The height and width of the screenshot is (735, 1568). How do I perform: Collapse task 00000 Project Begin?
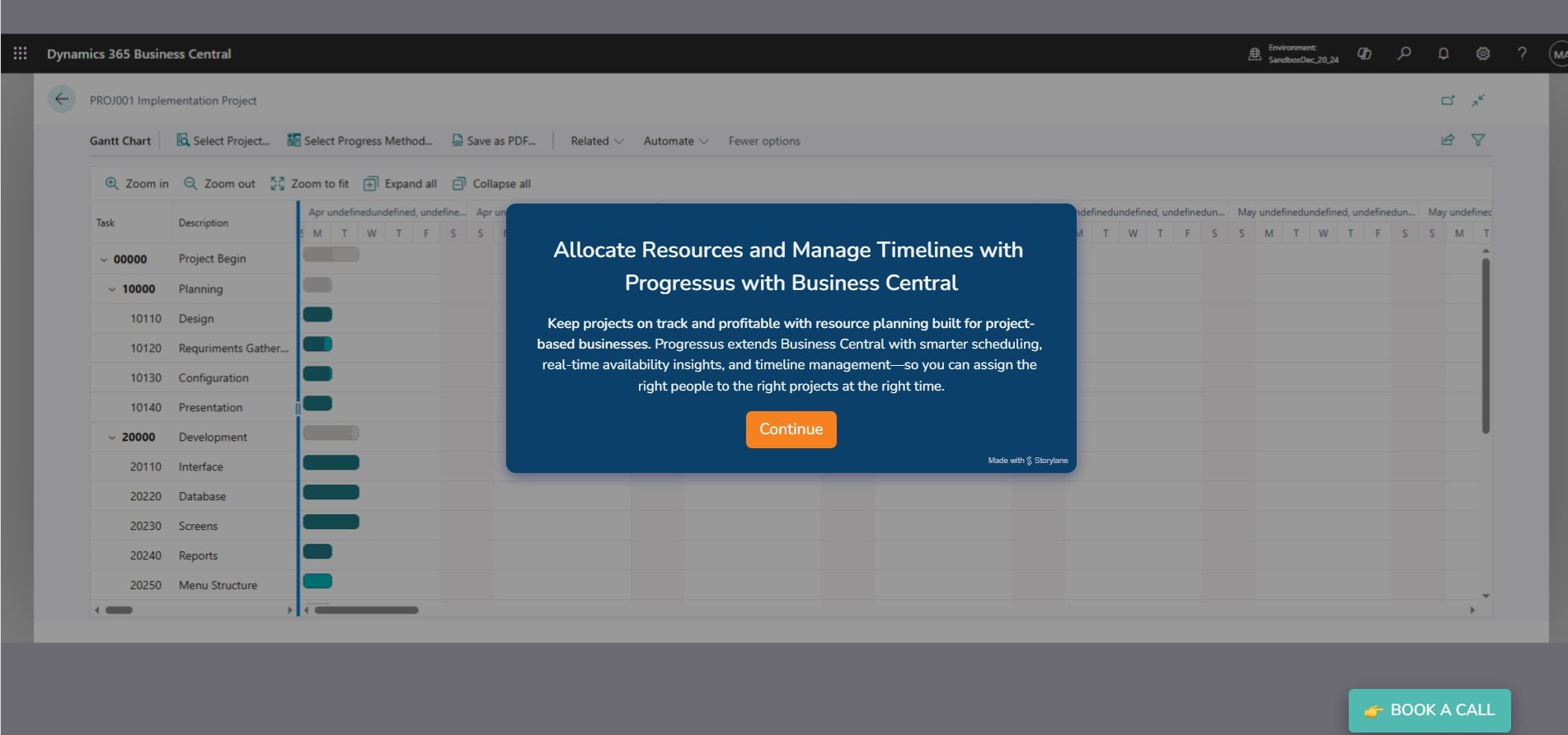(x=104, y=260)
